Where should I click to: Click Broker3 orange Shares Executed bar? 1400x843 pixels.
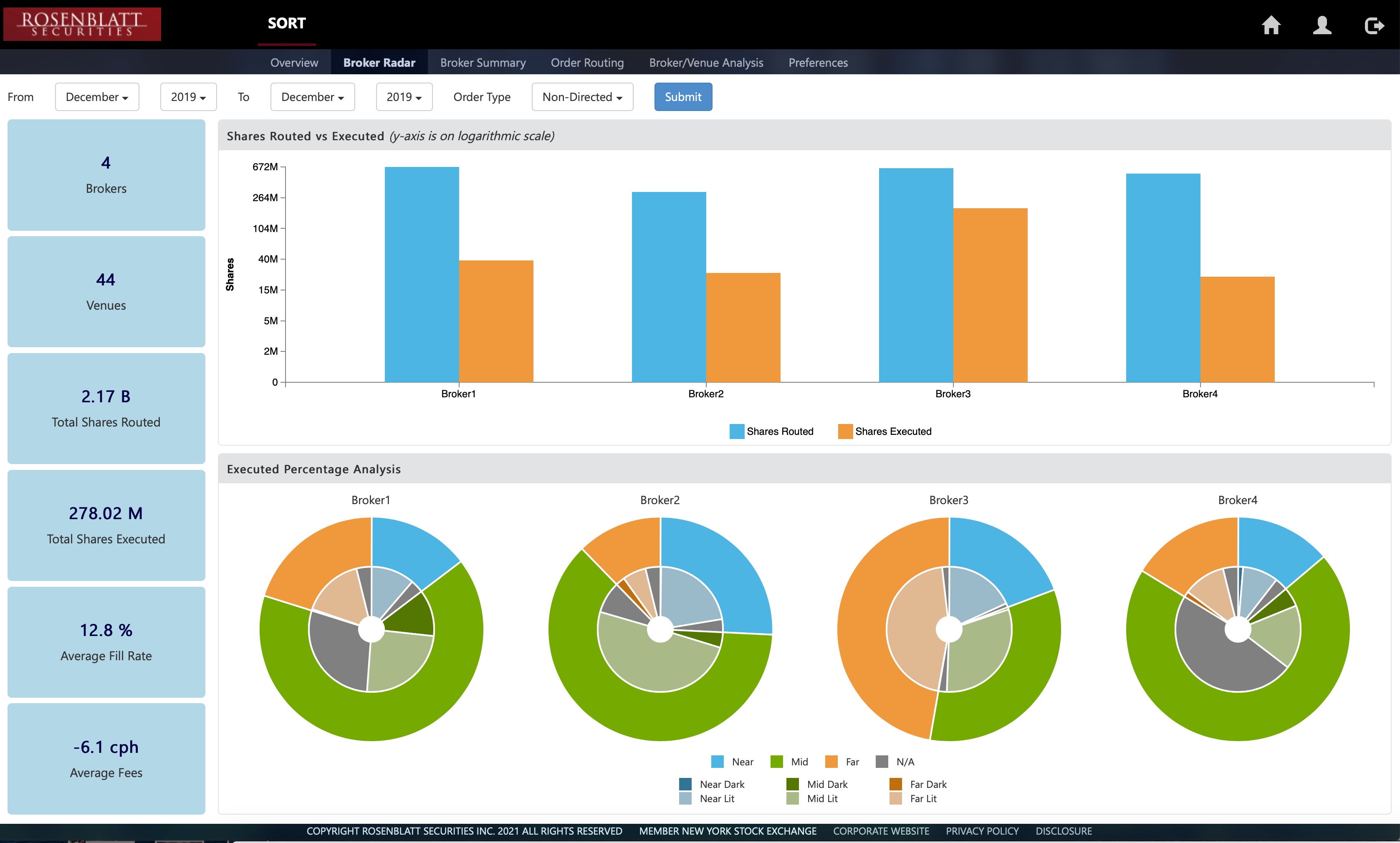coord(991,295)
